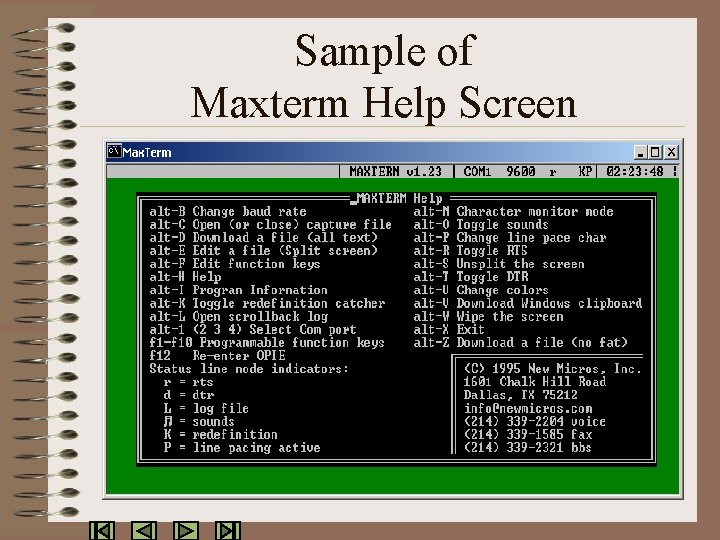Click the 'L = log file' indicator line
The image size is (720, 540).
[206, 408]
